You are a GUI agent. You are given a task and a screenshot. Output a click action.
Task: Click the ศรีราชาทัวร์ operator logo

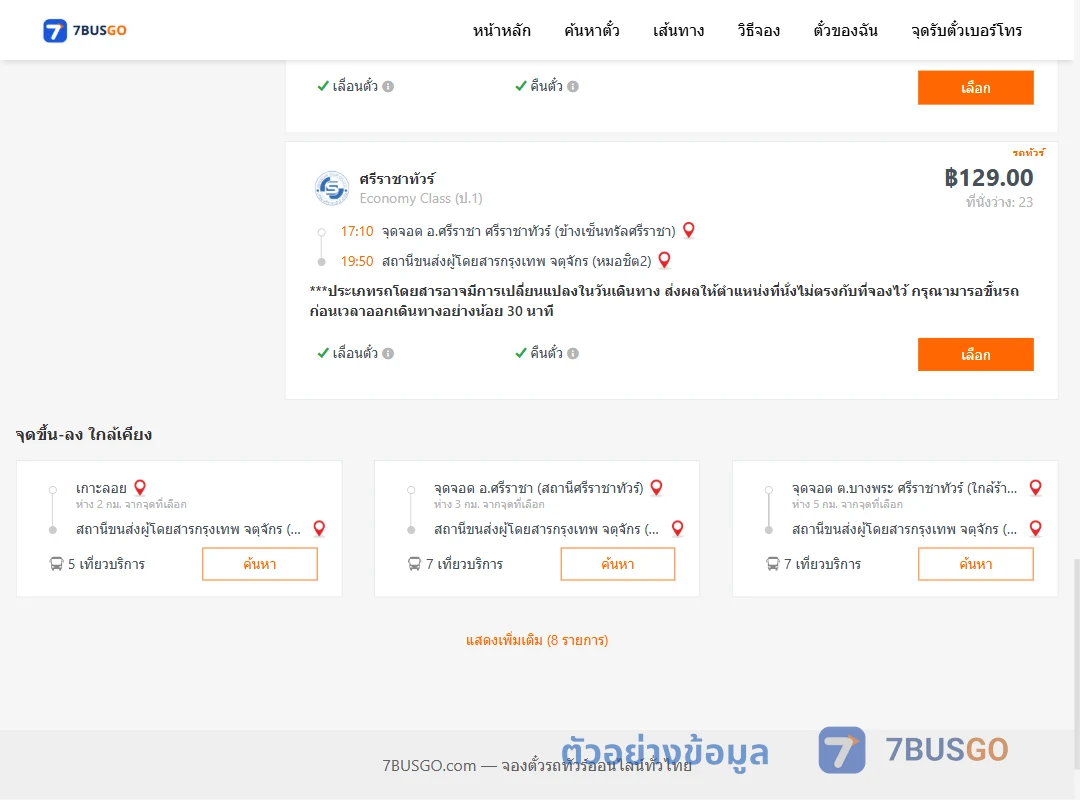click(x=331, y=188)
